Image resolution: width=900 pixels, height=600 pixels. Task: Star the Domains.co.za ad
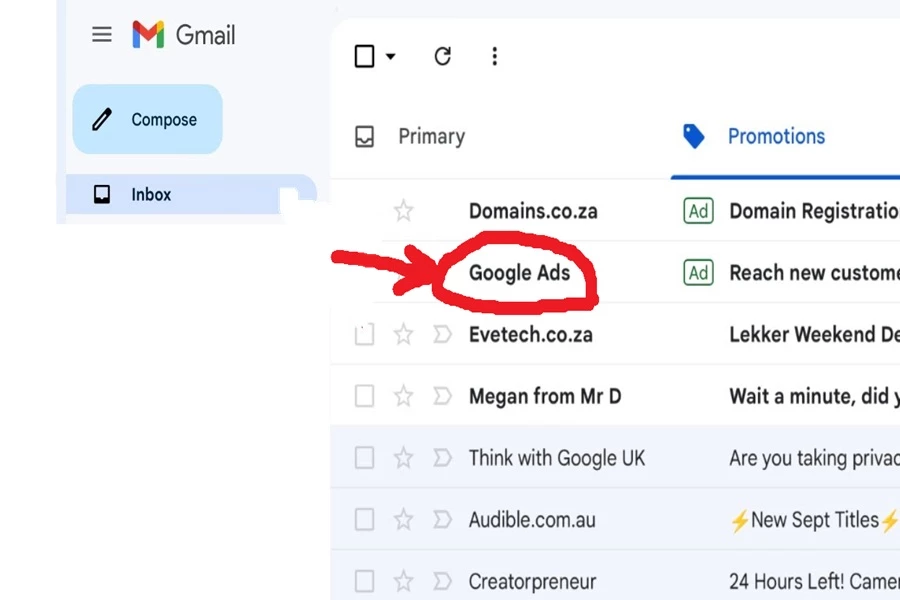[404, 211]
